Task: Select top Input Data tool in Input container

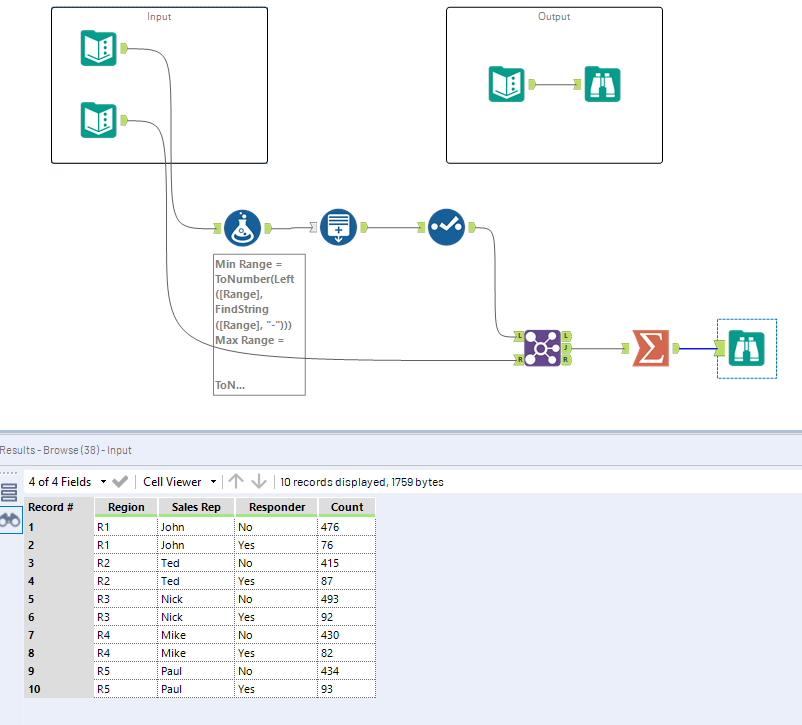Action: tap(98, 48)
